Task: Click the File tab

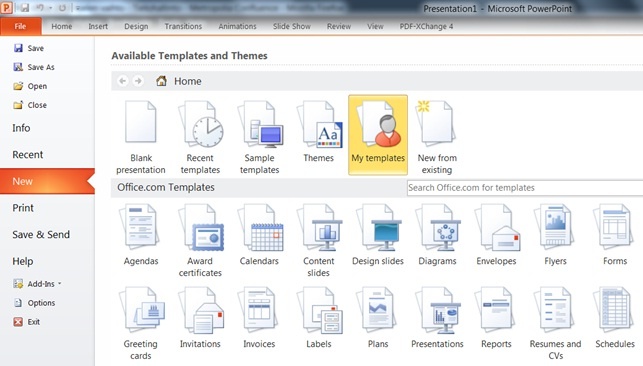Action: pyautogui.click(x=21, y=26)
